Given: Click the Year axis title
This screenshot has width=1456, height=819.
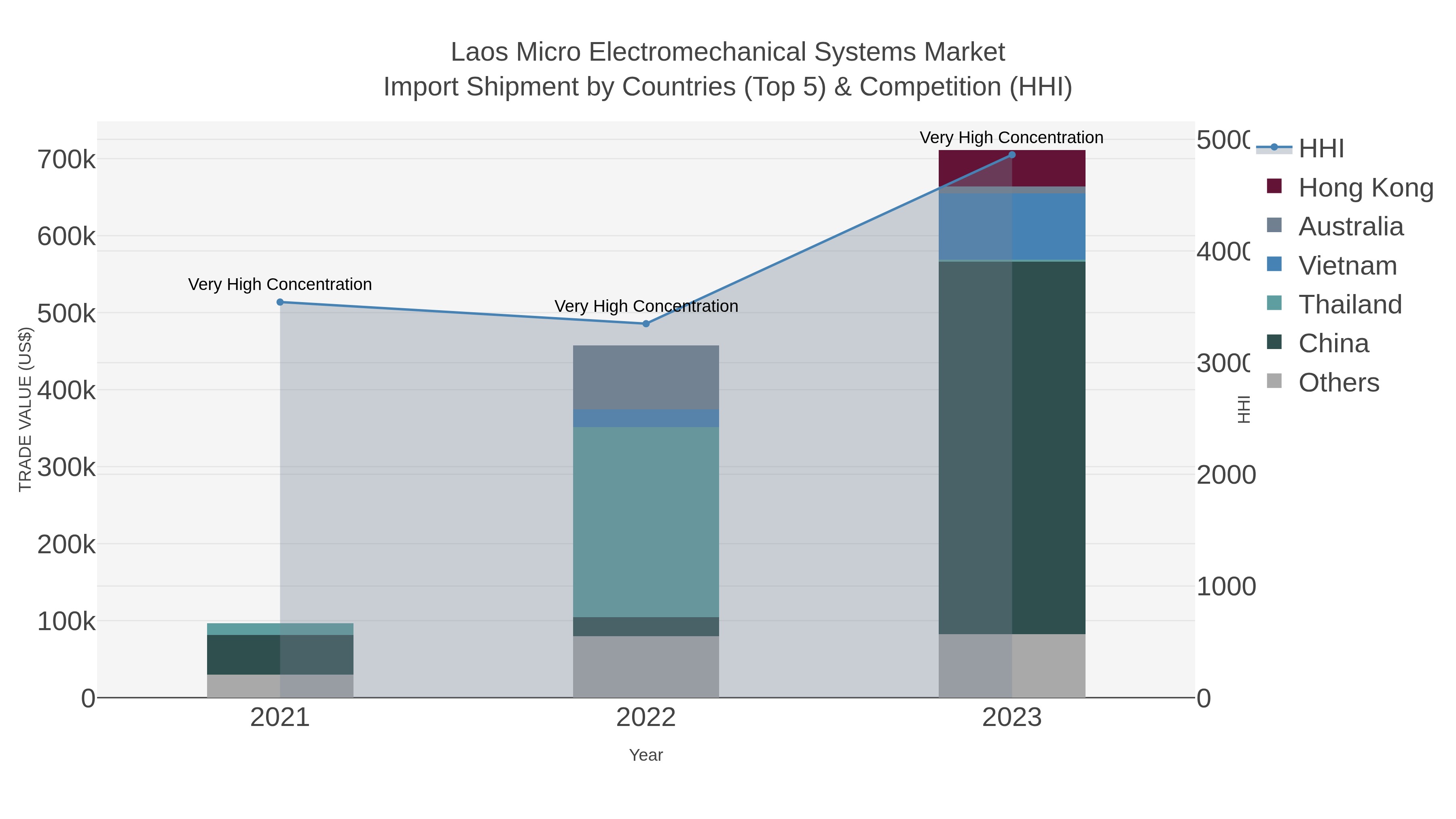Looking at the screenshot, I should pos(646,755).
